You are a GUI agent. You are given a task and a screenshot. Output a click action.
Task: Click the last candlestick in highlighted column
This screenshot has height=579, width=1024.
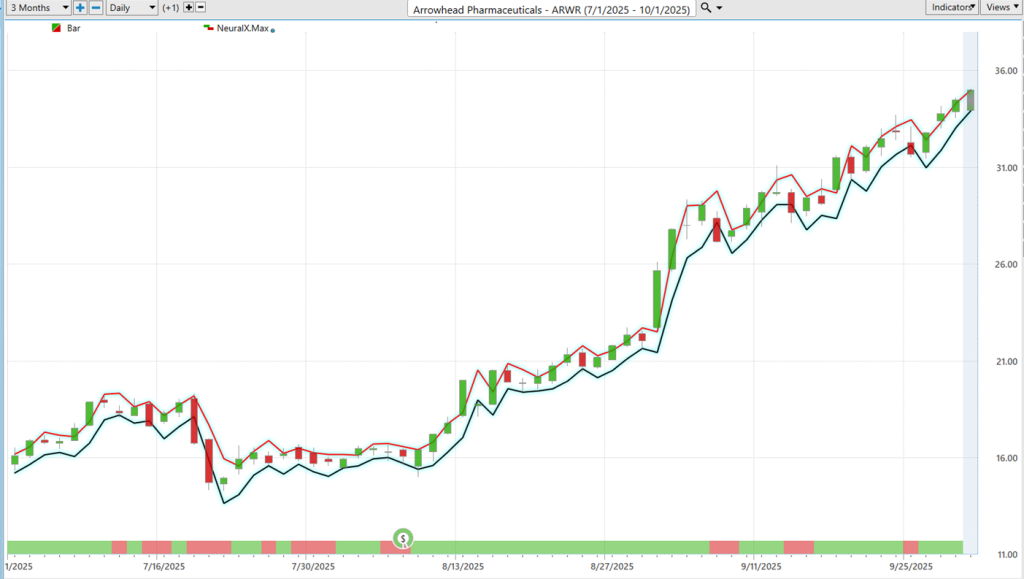point(970,99)
